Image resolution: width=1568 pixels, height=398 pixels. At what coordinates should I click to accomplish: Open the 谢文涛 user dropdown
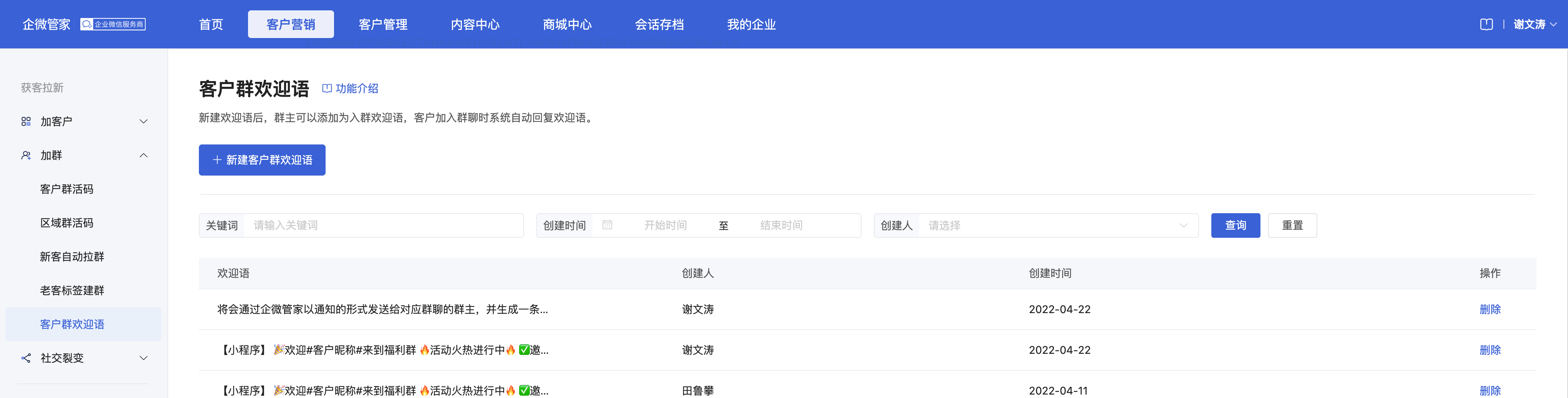1535,24
